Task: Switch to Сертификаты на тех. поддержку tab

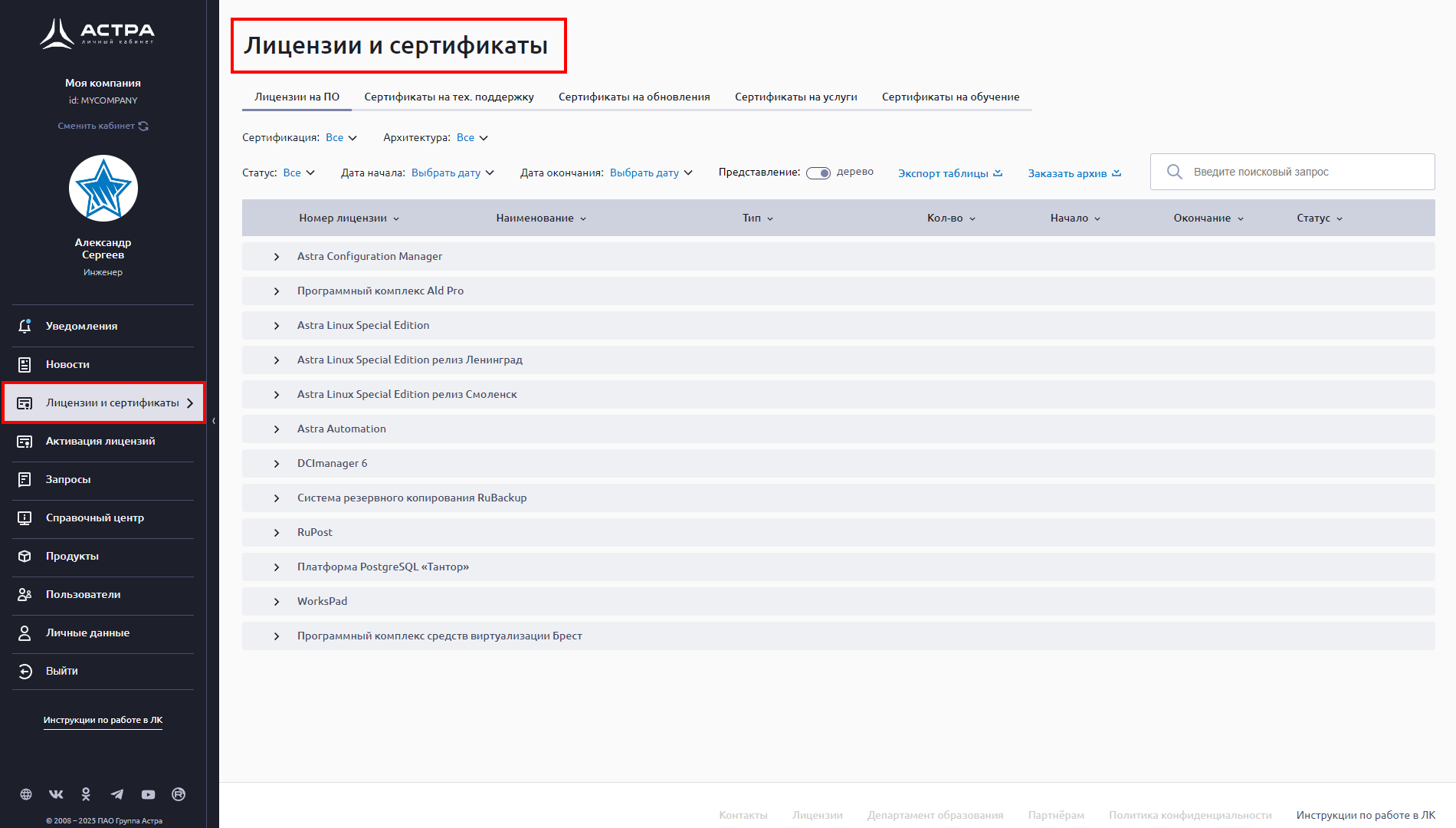Action: (x=449, y=97)
